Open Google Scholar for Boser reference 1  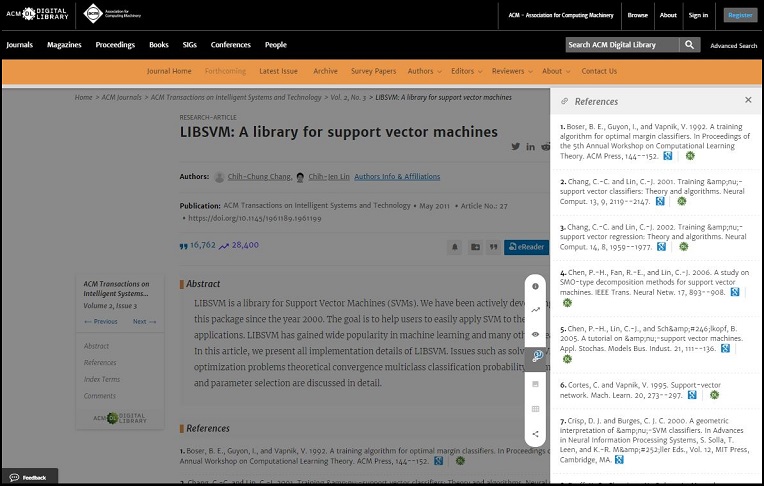(668, 156)
